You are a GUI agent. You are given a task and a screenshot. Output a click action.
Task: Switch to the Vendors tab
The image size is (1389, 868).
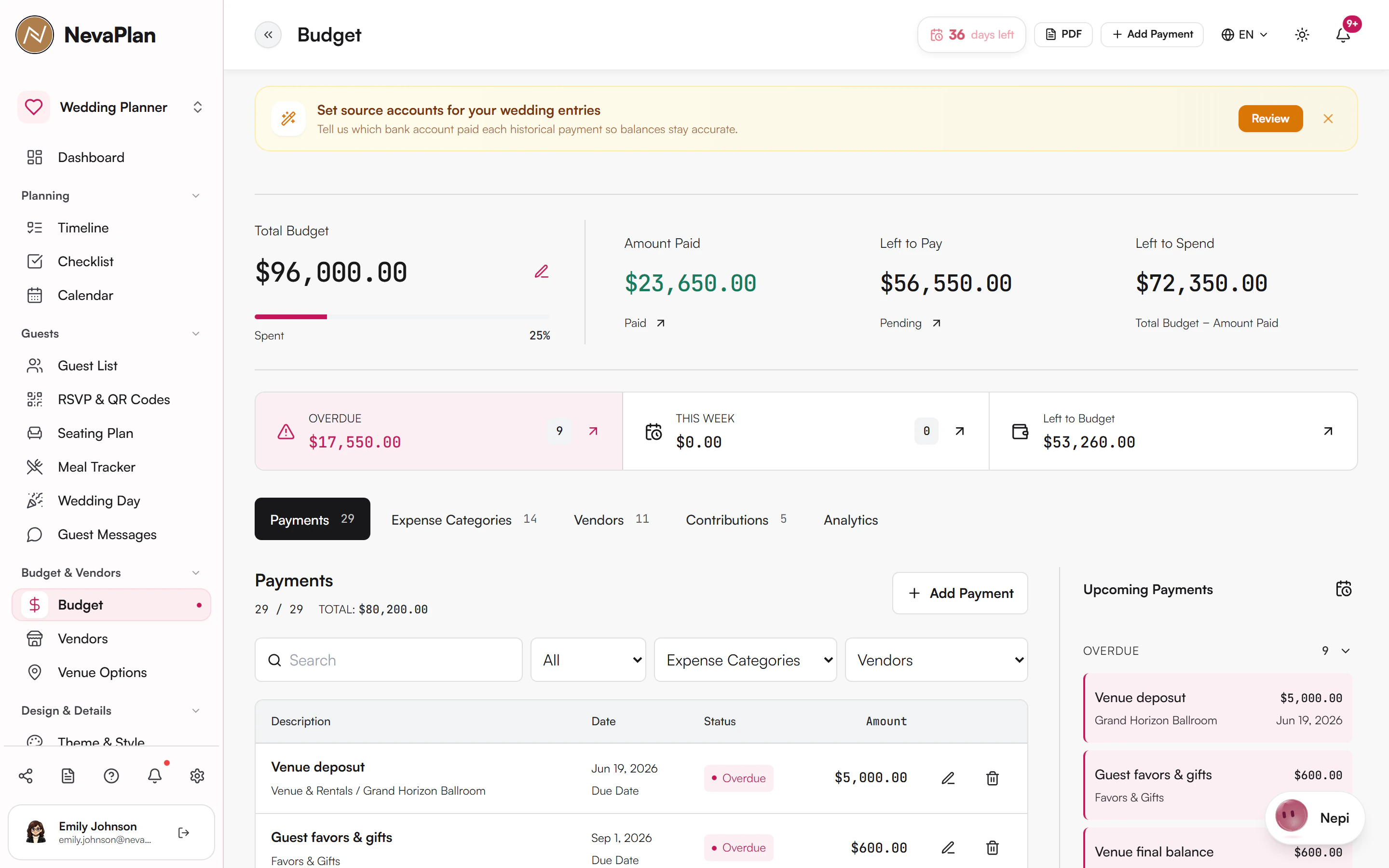[611, 519]
